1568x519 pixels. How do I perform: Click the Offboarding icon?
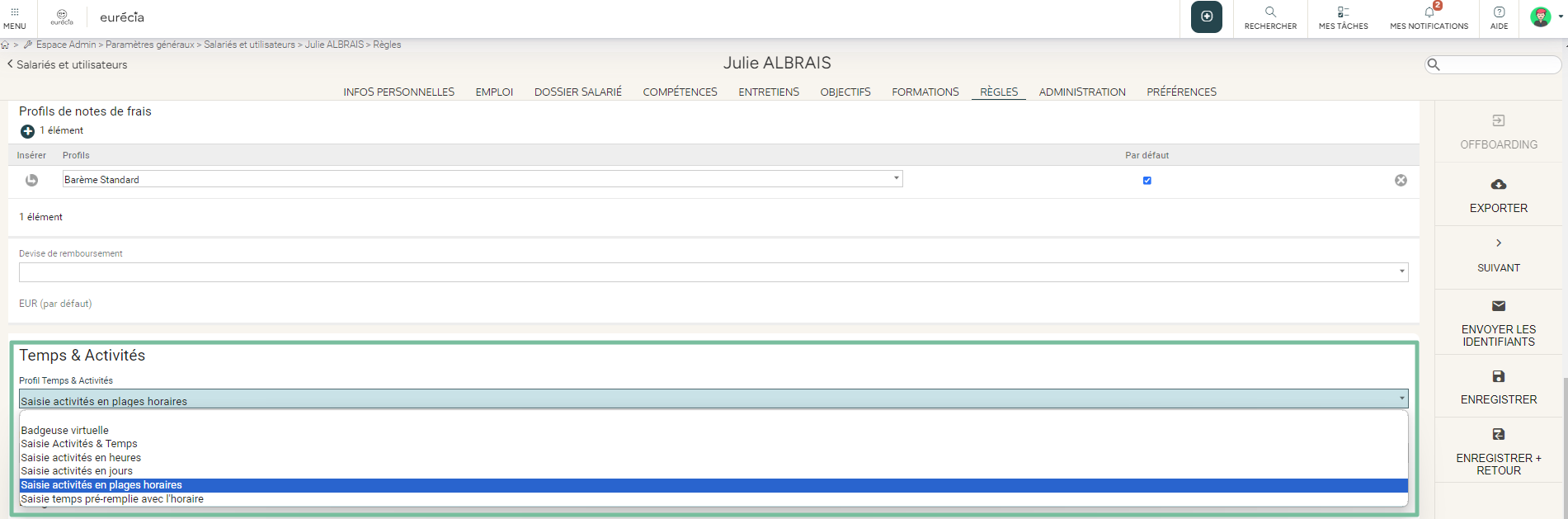(x=1499, y=120)
